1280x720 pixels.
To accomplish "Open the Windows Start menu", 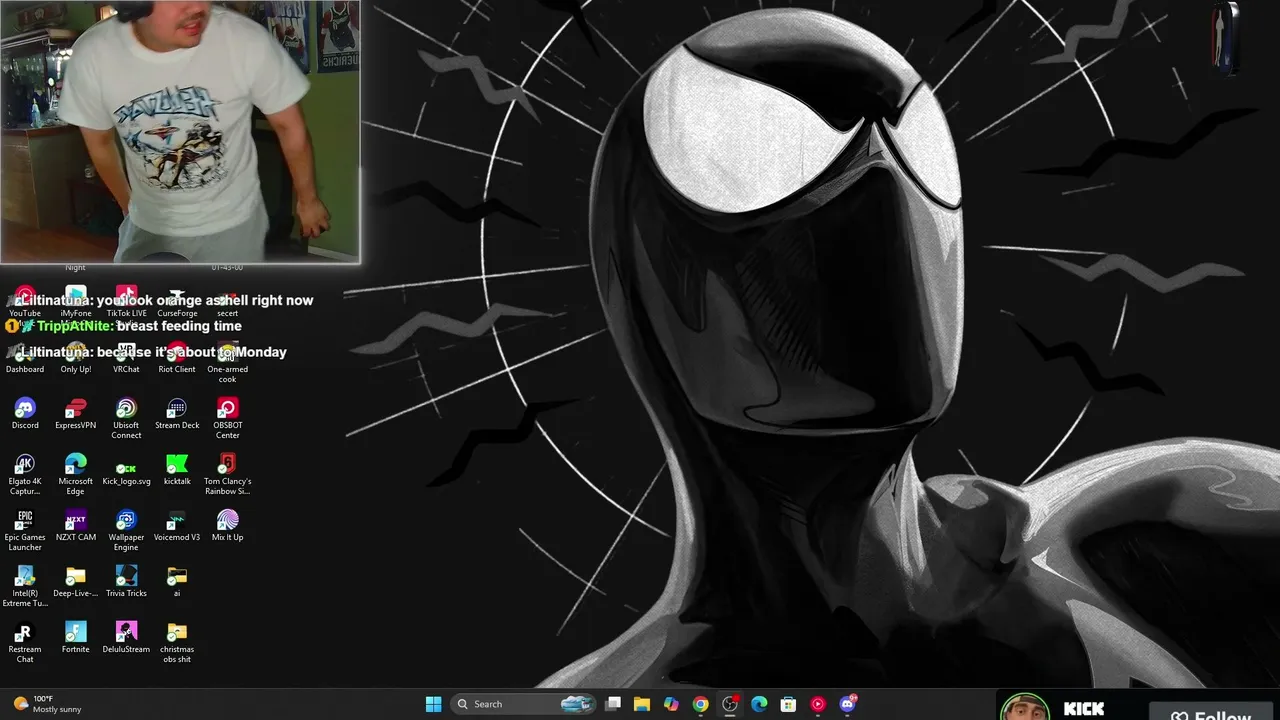I will click(433, 704).
